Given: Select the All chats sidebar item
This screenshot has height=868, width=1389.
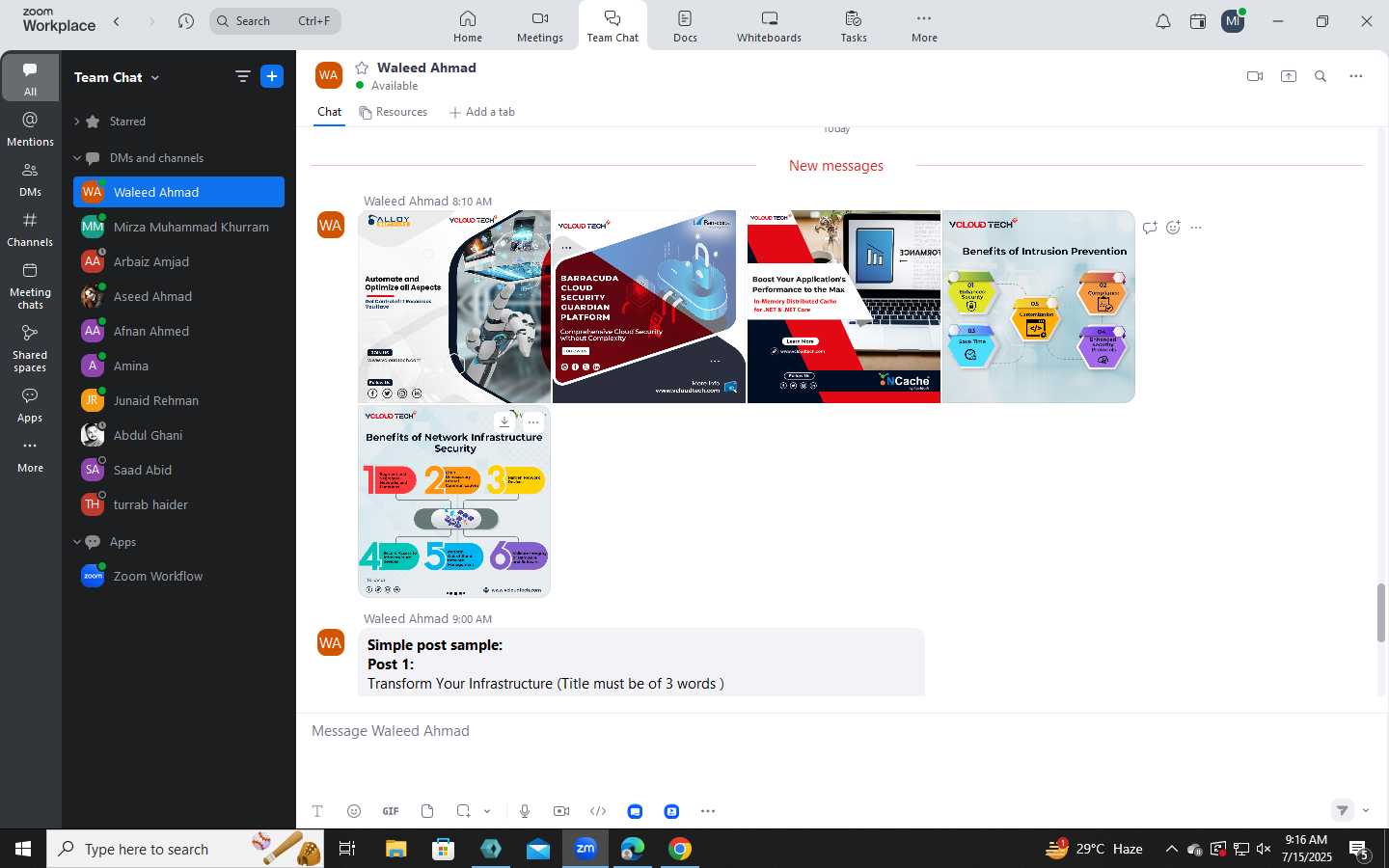Looking at the screenshot, I should coord(30,78).
